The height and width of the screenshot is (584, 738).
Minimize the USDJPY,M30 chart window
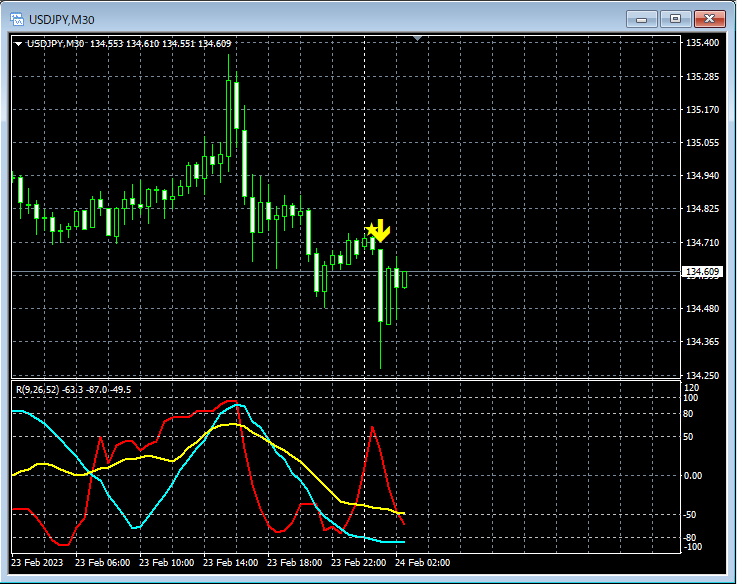[641, 19]
